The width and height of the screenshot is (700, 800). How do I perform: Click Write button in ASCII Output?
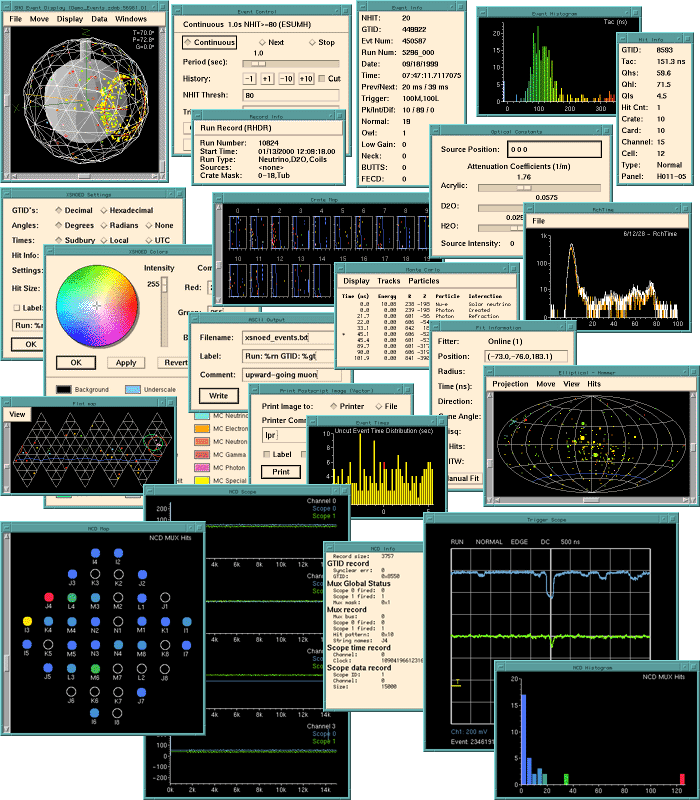click(x=218, y=395)
